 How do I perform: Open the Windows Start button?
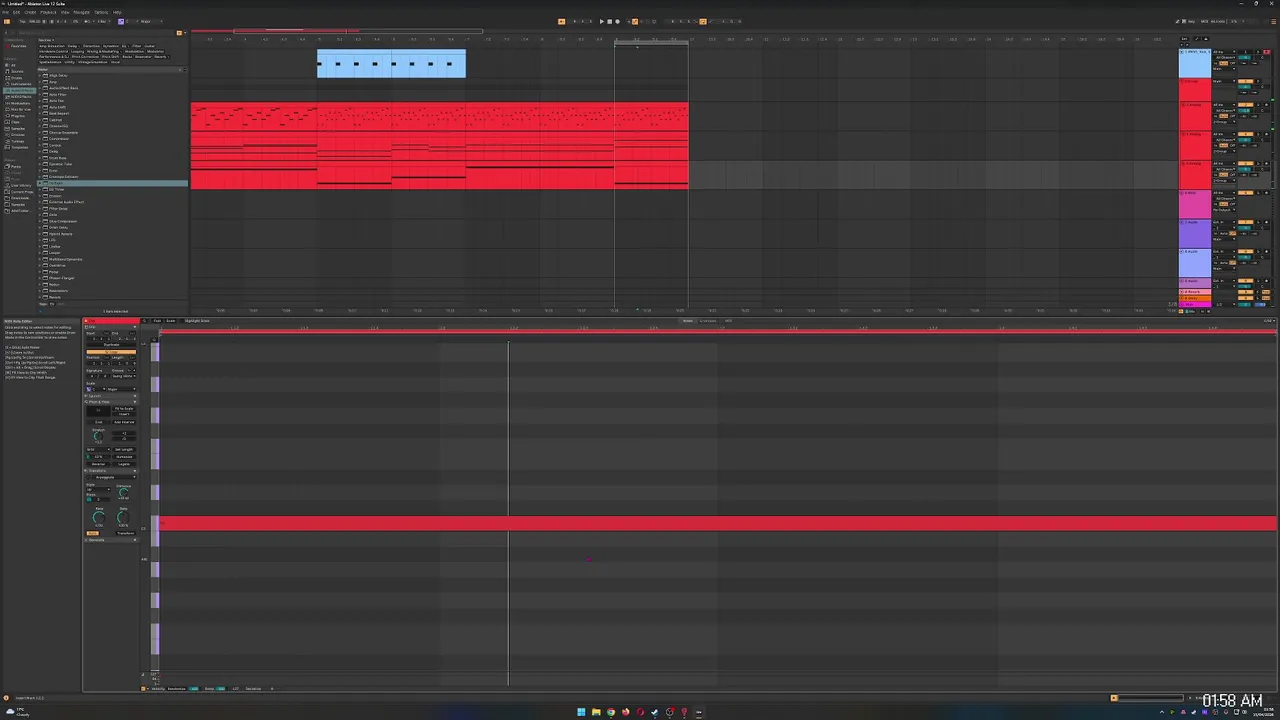tap(581, 712)
